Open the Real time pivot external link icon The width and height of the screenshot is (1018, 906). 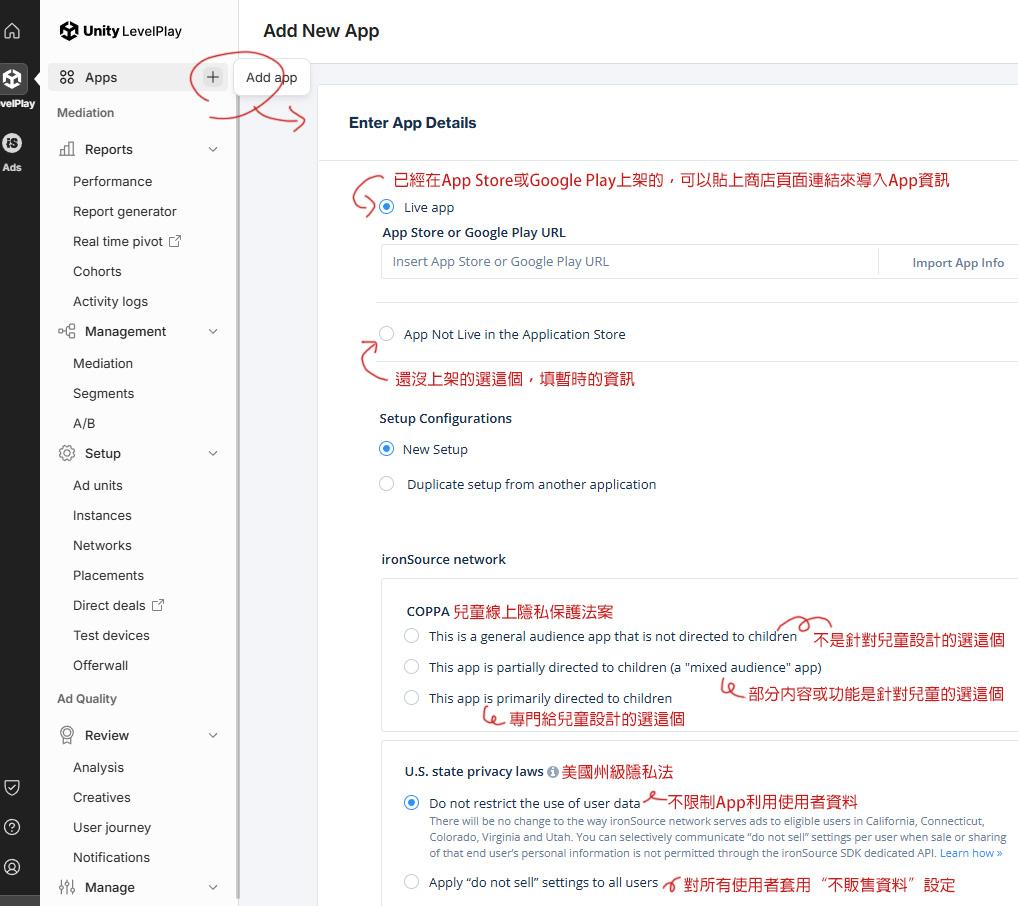(x=178, y=240)
